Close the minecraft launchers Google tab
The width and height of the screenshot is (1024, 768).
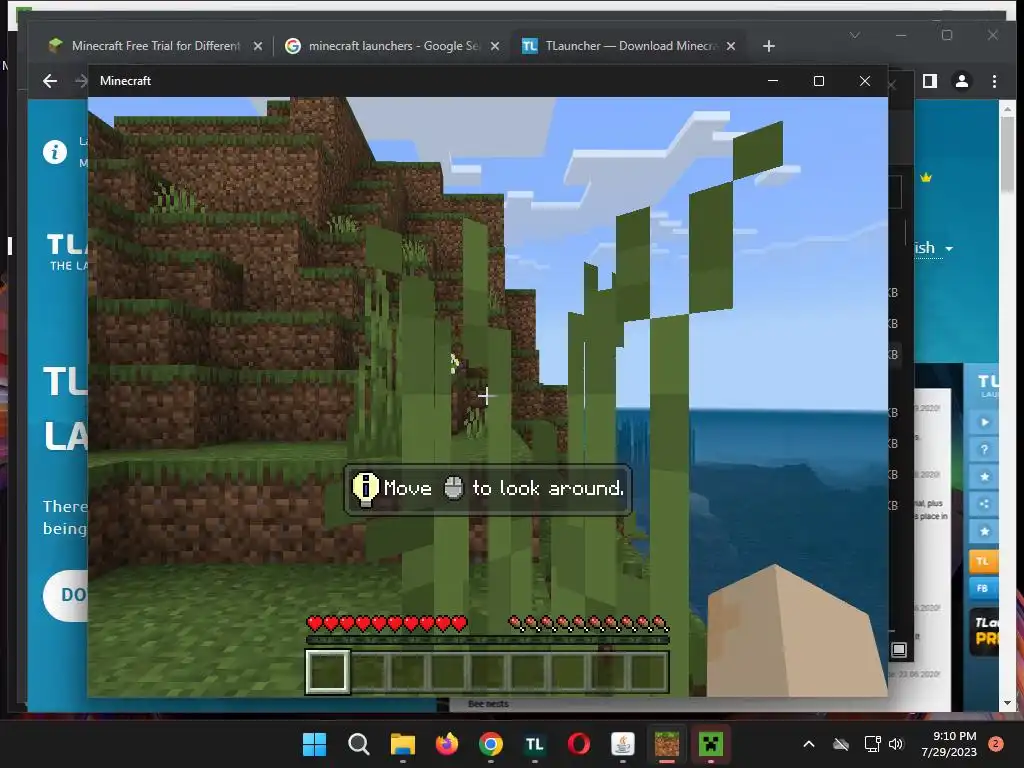tap(495, 46)
